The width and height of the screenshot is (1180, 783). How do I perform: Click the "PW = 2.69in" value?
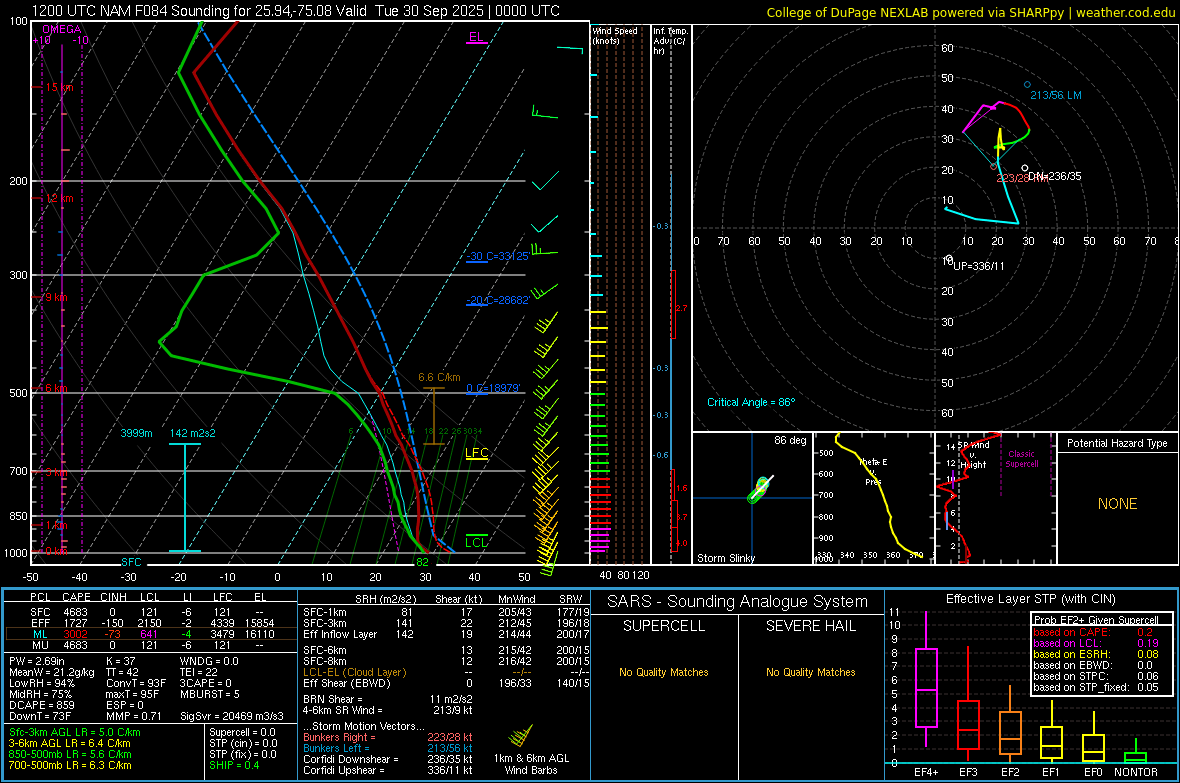coord(38,661)
